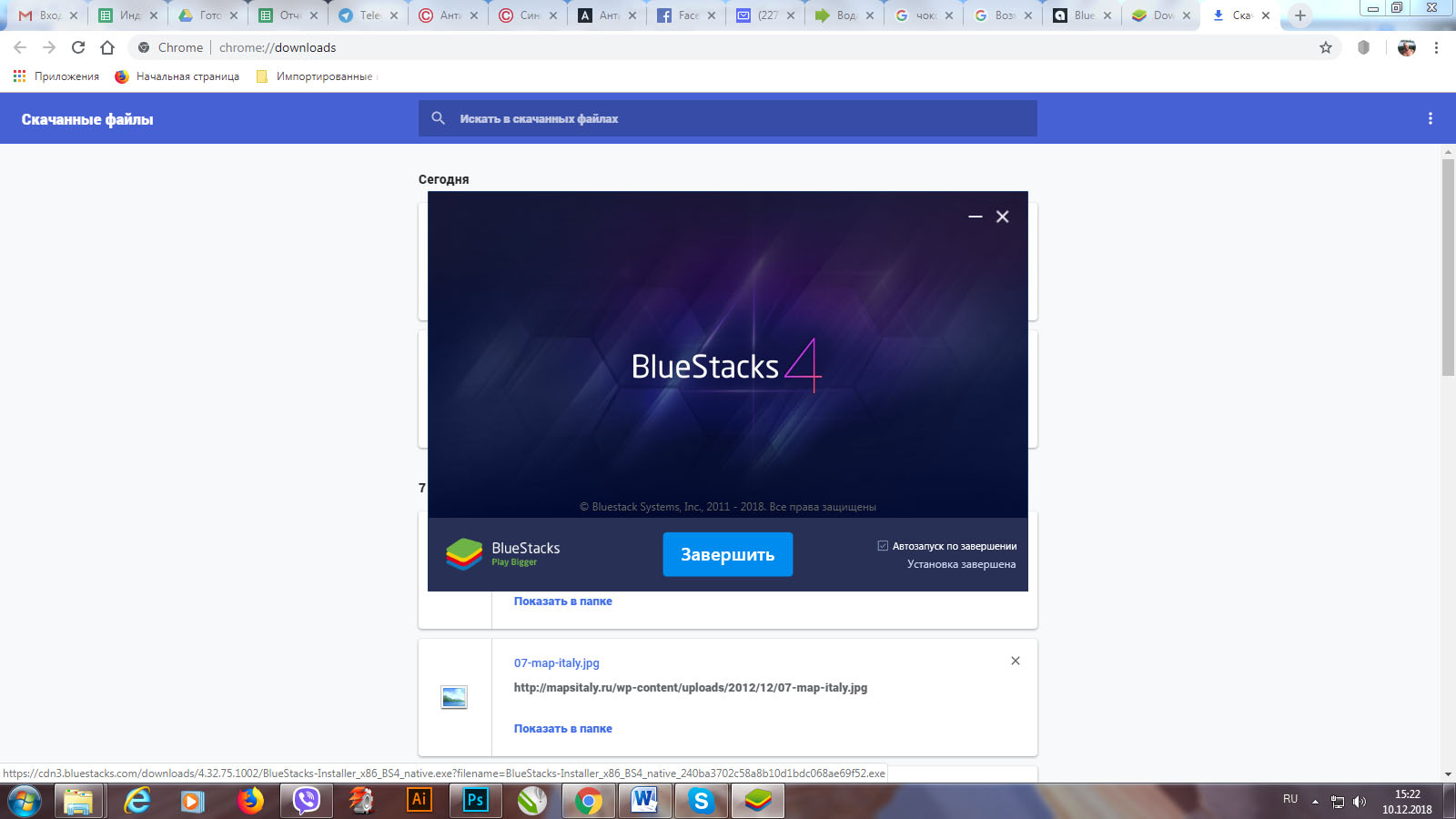
Task: Click Показать в папке below BlueStacks installer
Action: 563,601
